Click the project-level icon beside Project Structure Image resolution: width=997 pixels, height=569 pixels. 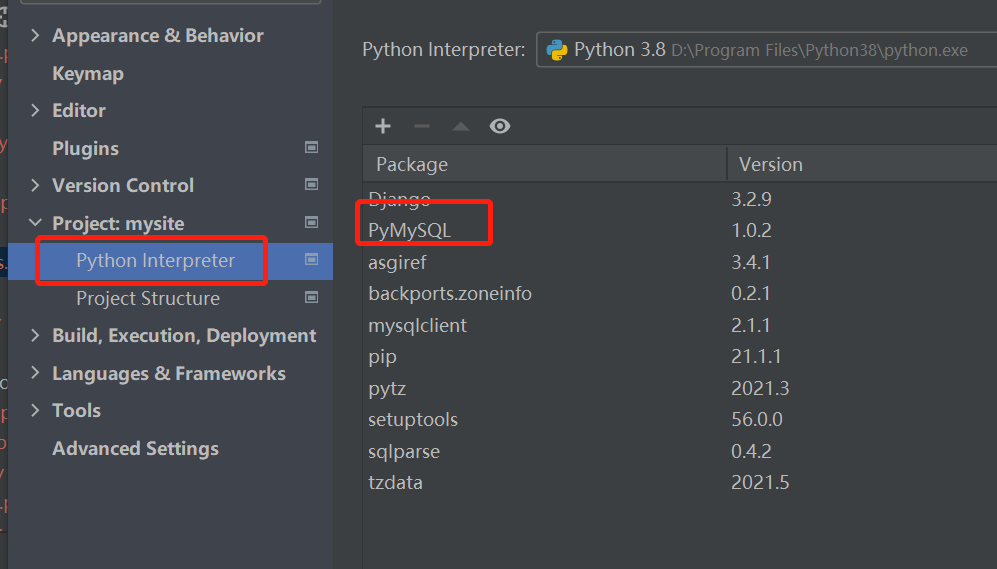(312, 298)
